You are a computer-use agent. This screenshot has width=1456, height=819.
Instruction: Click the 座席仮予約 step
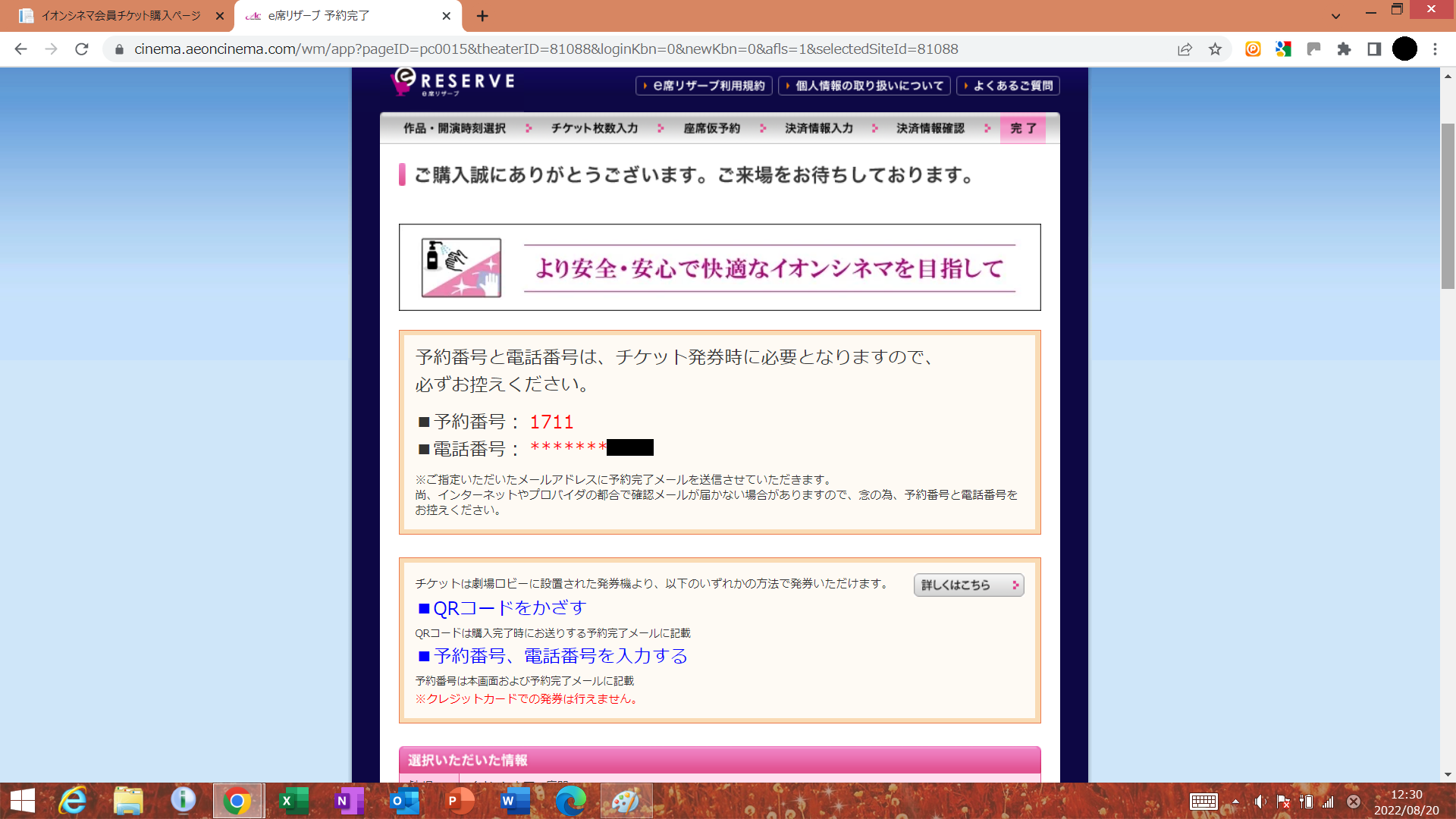point(711,128)
